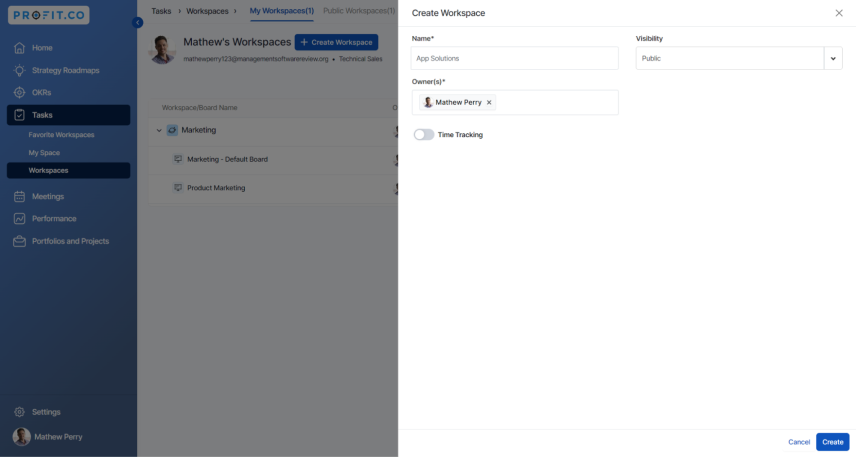Click the Tasks breadcrumb link
Image resolution: width=856 pixels, height=457 pixels.
tap(161, 11)
